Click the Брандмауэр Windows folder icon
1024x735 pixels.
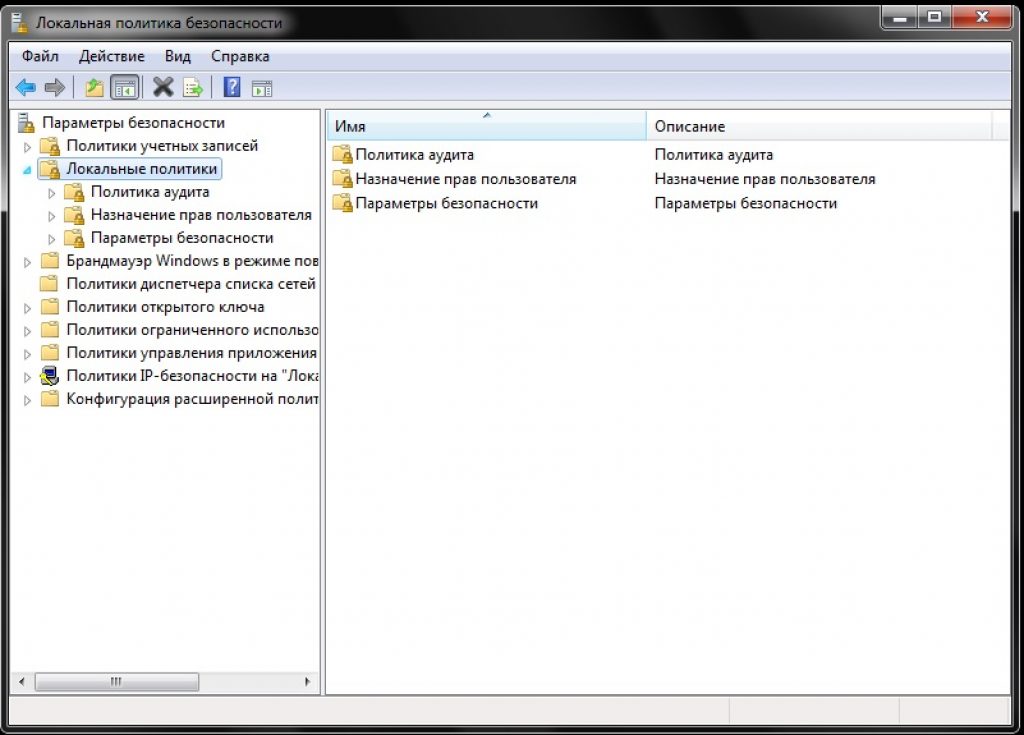click(50, 261)
